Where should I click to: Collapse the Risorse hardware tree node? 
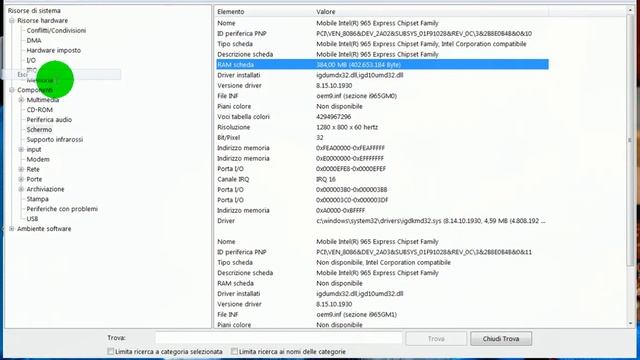(12, 20)
